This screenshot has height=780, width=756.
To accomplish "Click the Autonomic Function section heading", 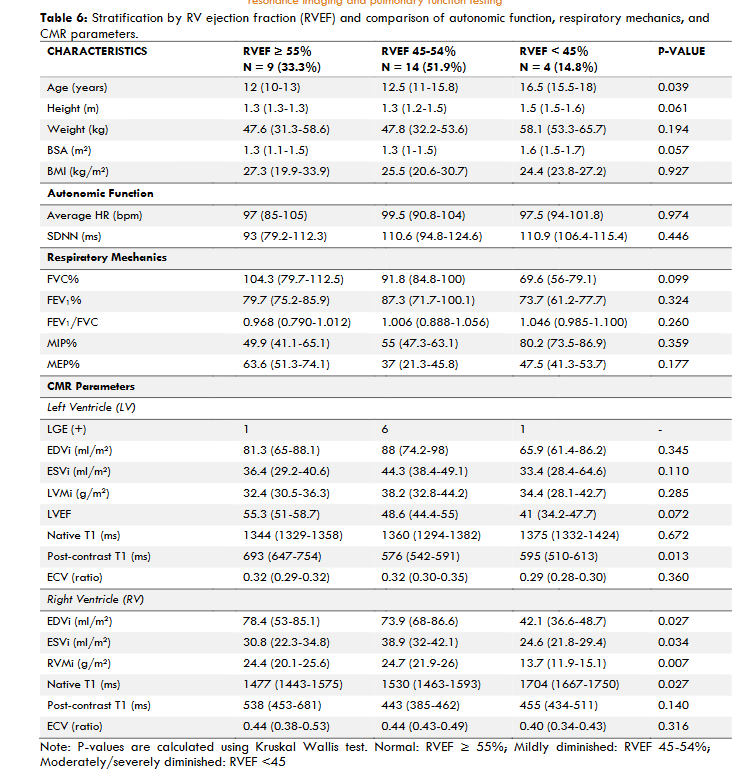I will pos(100,193).
